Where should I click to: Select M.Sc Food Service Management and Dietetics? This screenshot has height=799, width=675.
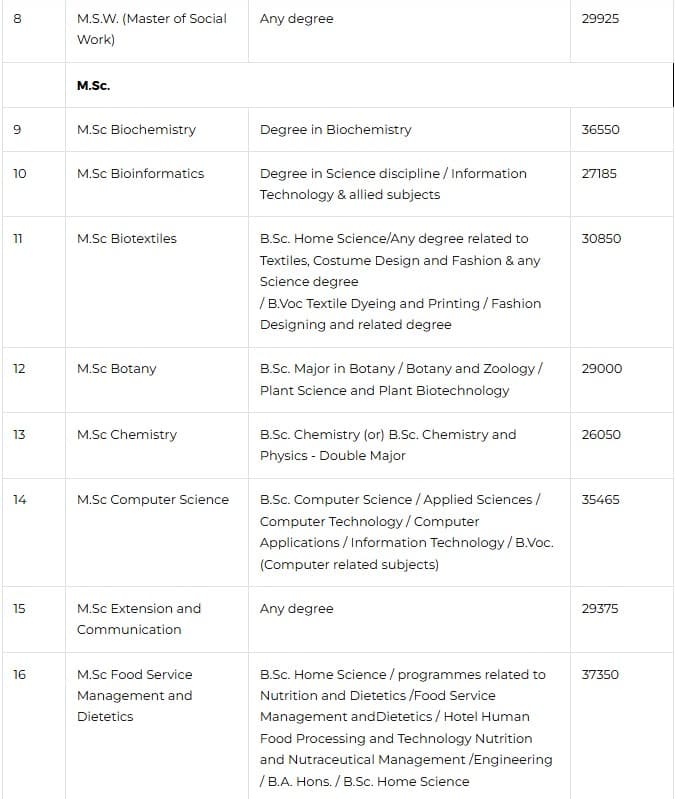click(134, 695)
